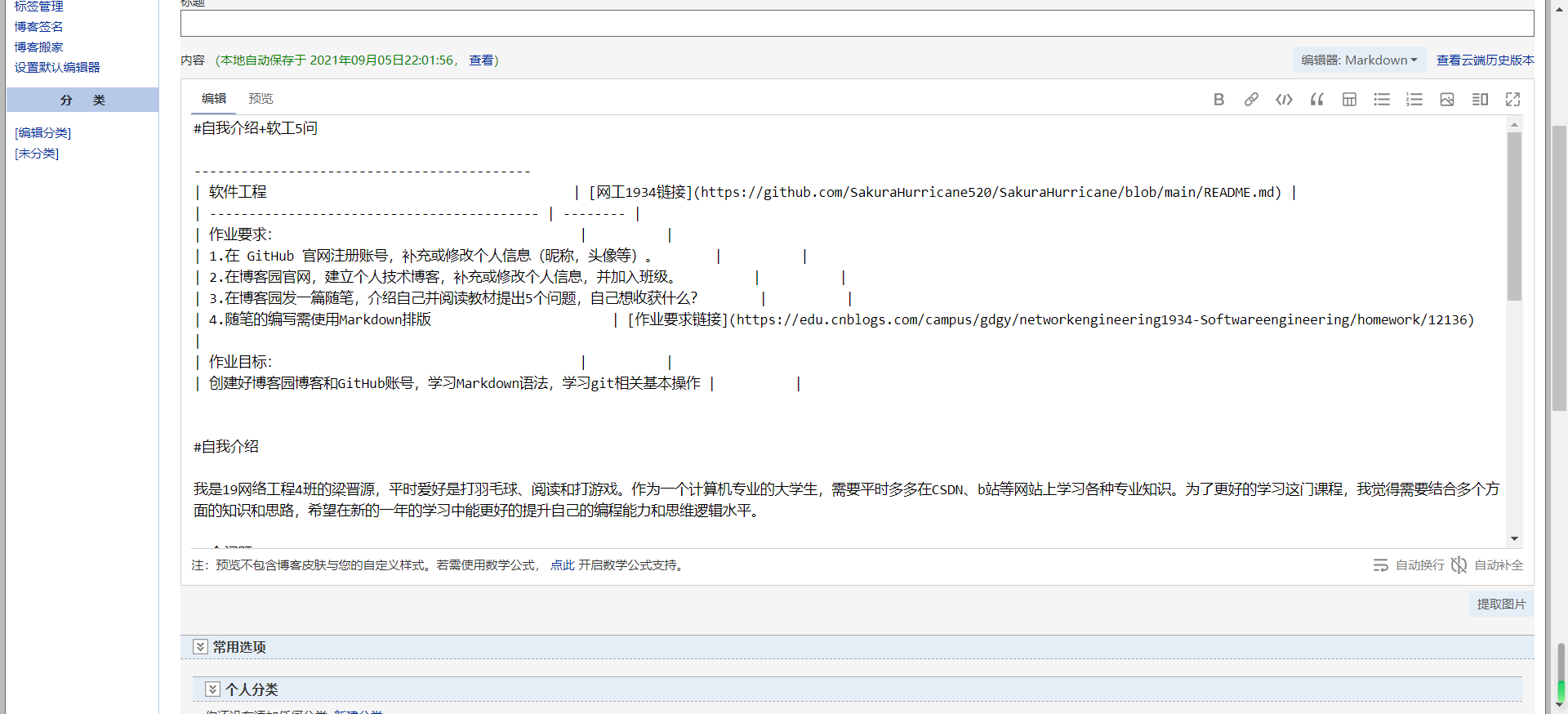Switch to the 编辑 tab
1568x714 pixels.
pyautogui.click(x=214, y=99)
